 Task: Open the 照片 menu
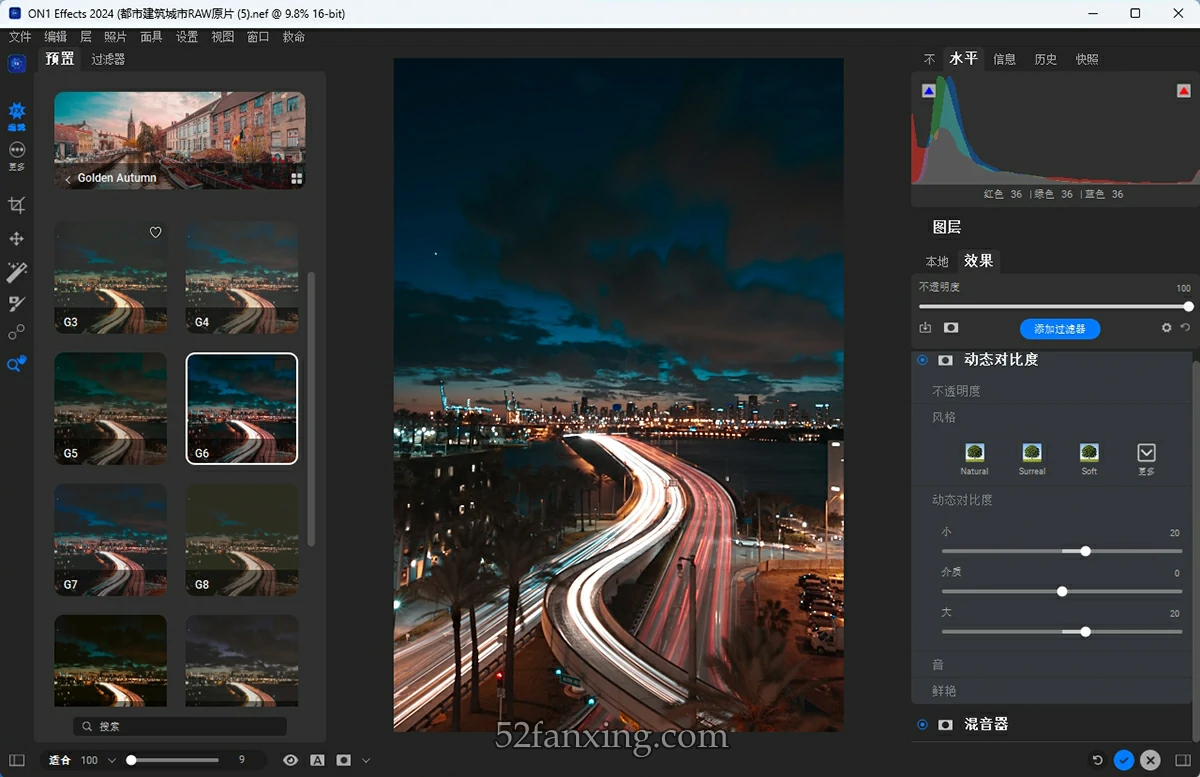(115, 37)
